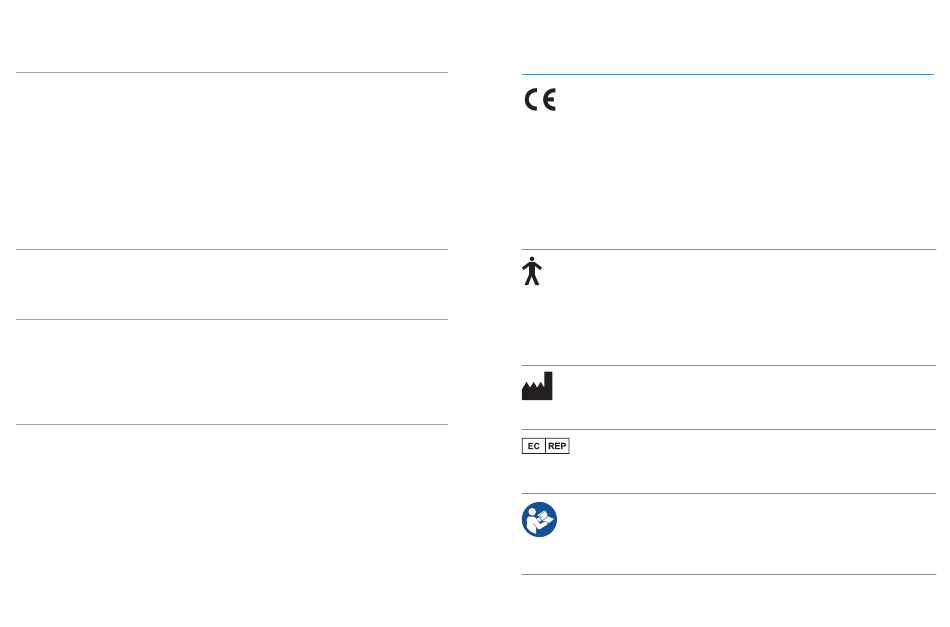
Task: Click the CE conformity mark symbol
Action: 540,100
